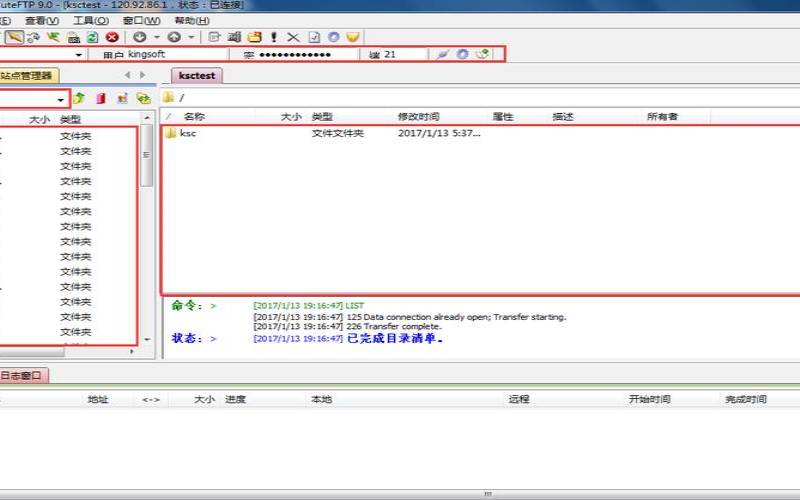Screen dimensions: 800x500
Task: Click the exclamation mark icon in toolbar
Action: click(x=274, y=37)
